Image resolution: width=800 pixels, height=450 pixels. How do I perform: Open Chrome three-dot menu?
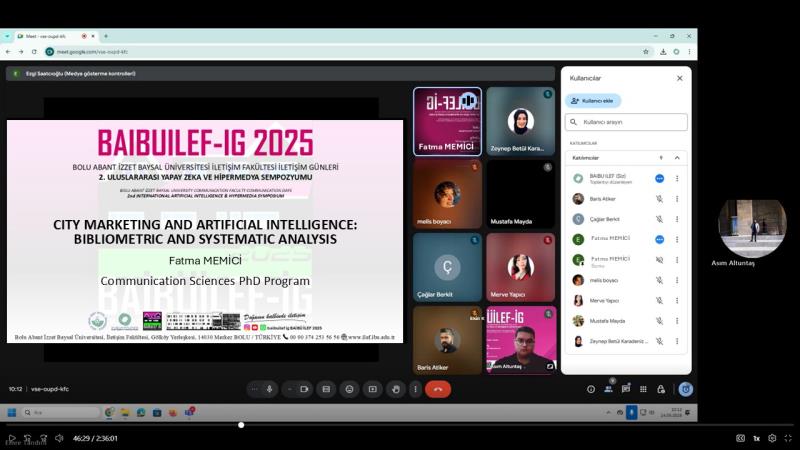689,52
